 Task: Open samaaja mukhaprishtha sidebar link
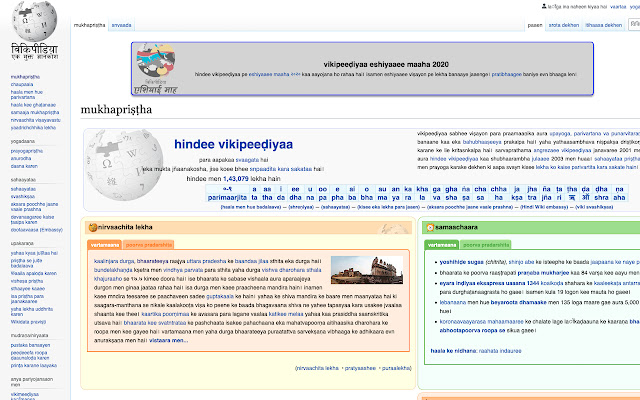pyautogui.click(x=35, y=112)
